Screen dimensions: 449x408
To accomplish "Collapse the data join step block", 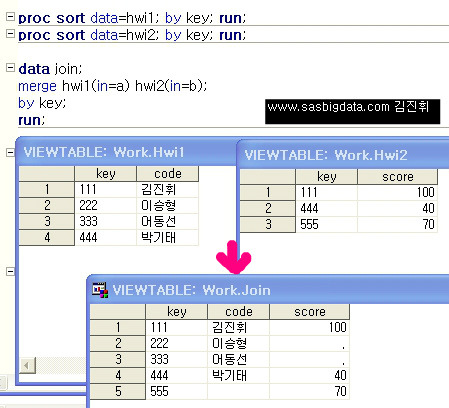I will tap(11, 68).
